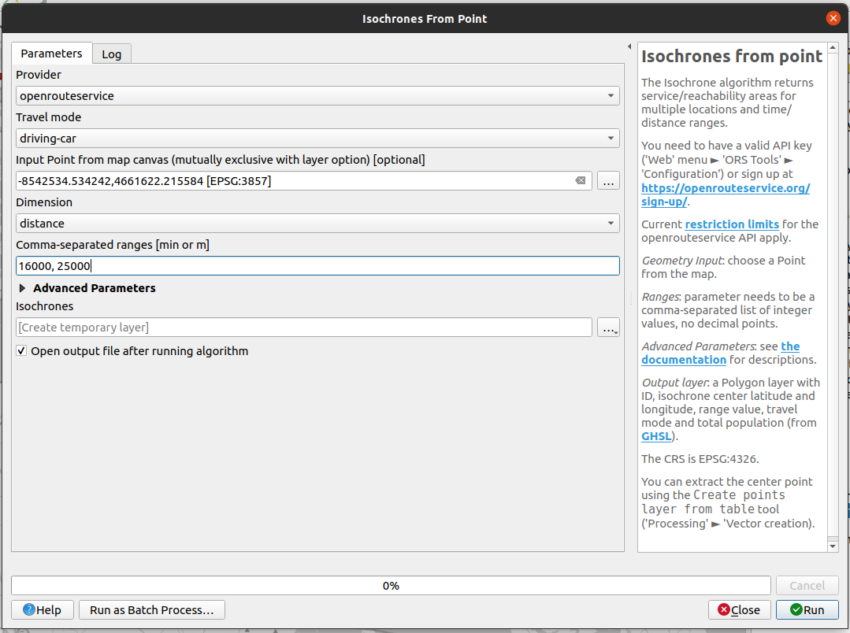Screen dimensions: 850x633
Task: Click Run as Batch Process button
Action: (152, 610)
